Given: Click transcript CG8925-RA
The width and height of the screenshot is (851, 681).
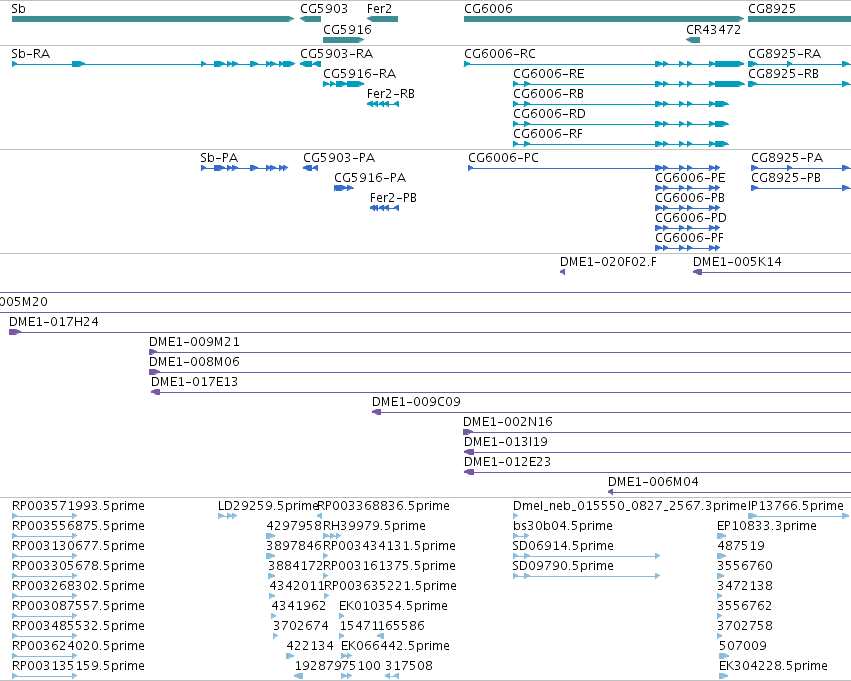Looking at the screenshot, I should point(784,54).
